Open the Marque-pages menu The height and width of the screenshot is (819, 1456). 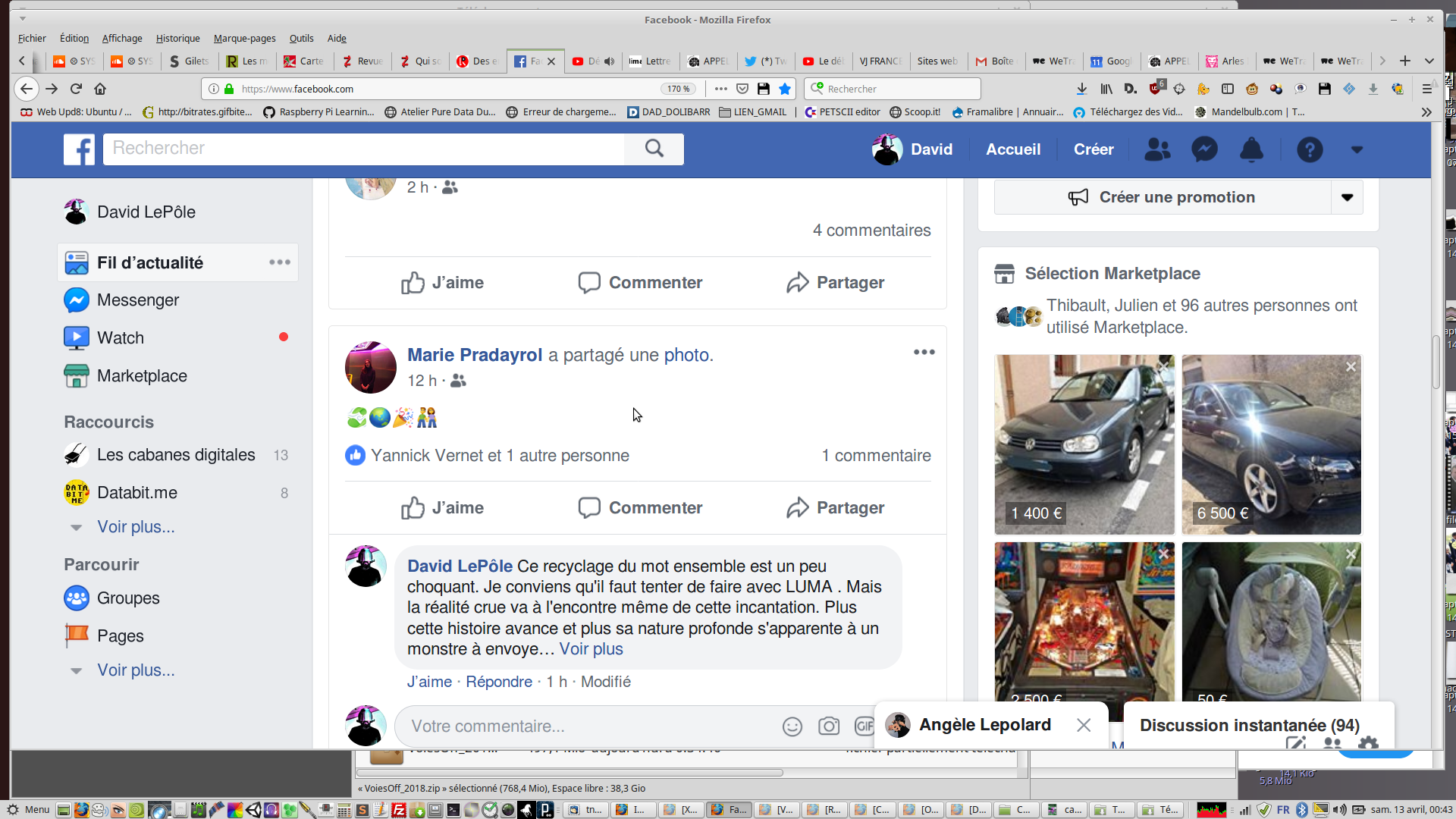point(244,38)
